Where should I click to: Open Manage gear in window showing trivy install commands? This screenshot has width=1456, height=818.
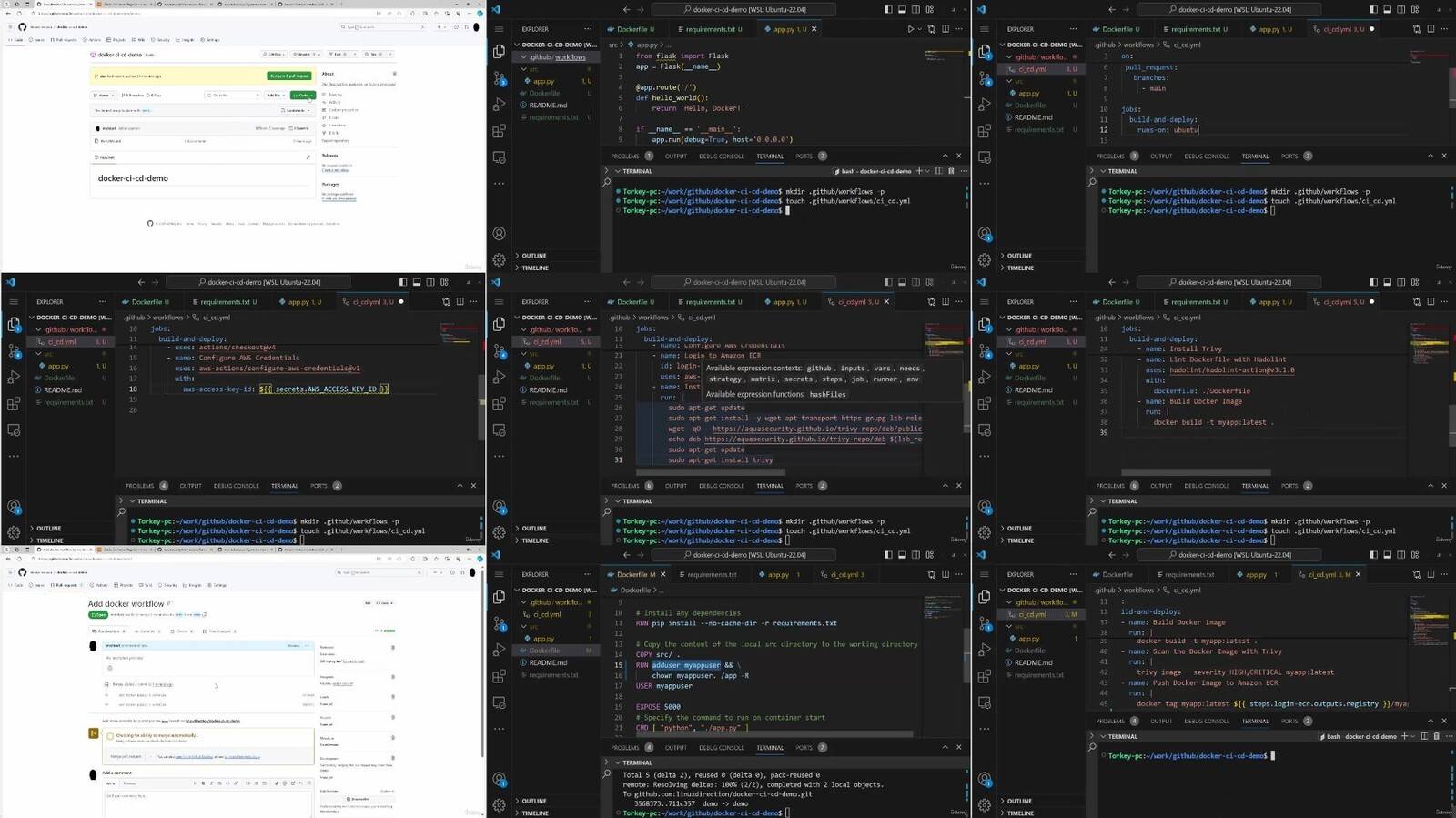499,532
